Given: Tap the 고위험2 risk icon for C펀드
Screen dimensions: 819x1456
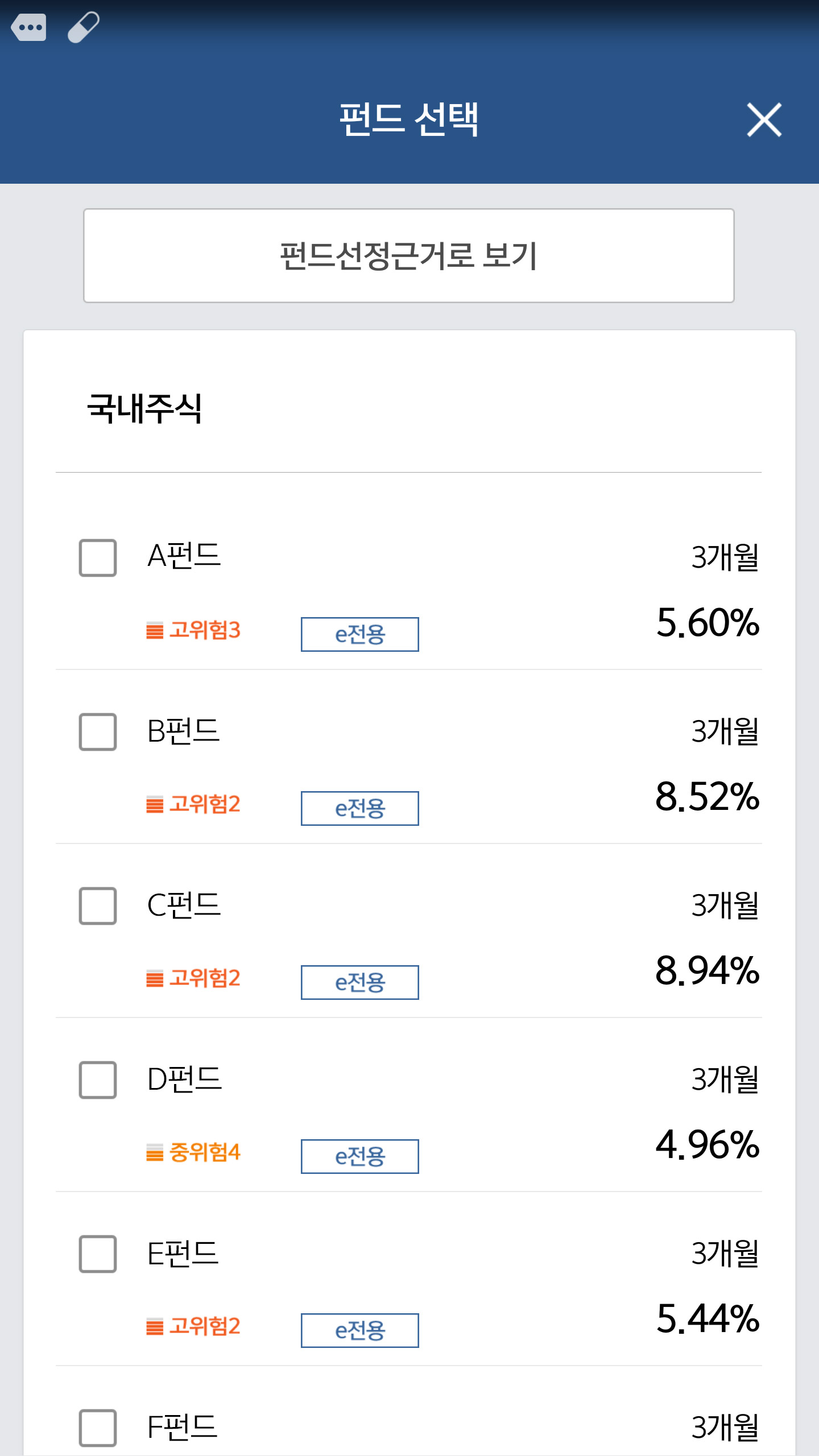Looking at the screenshot, I should [155, 979].
